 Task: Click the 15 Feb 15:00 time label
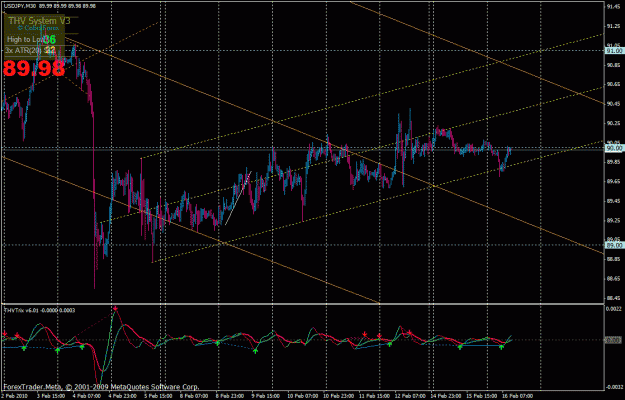(481, 396)
